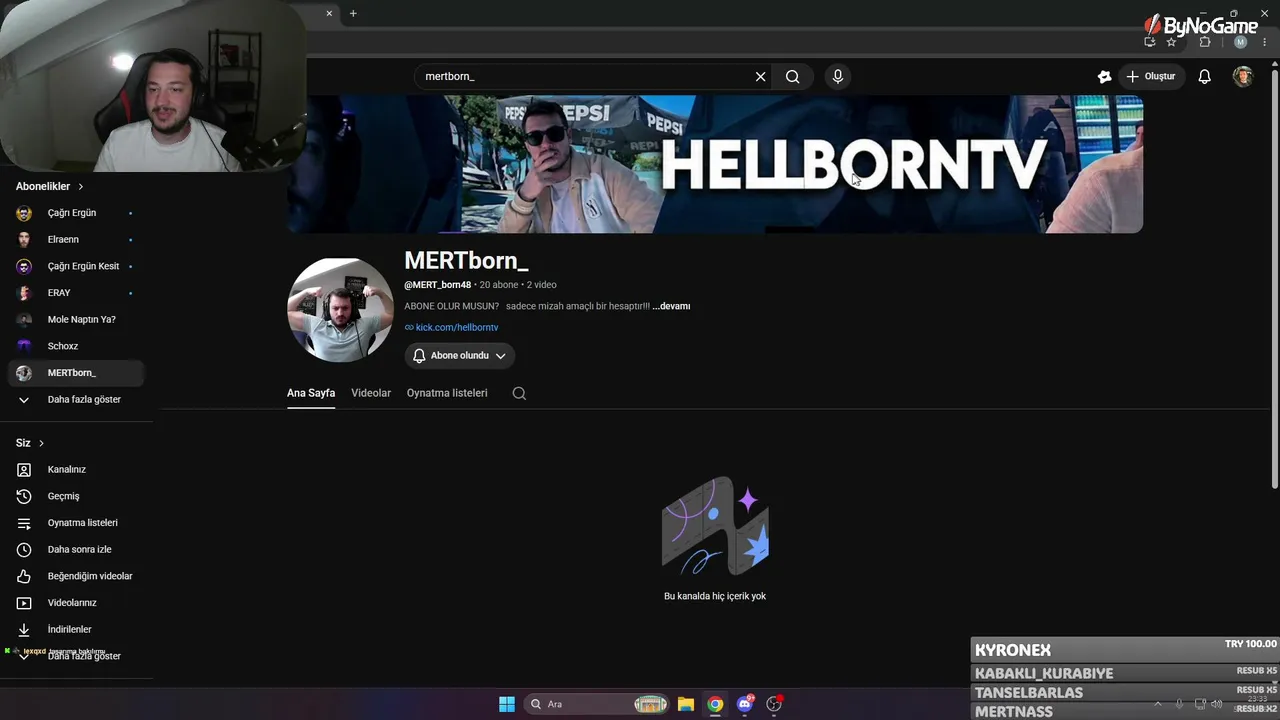Click the Oluştur create button
The image size is (1280, 720).
[1151, 77]
